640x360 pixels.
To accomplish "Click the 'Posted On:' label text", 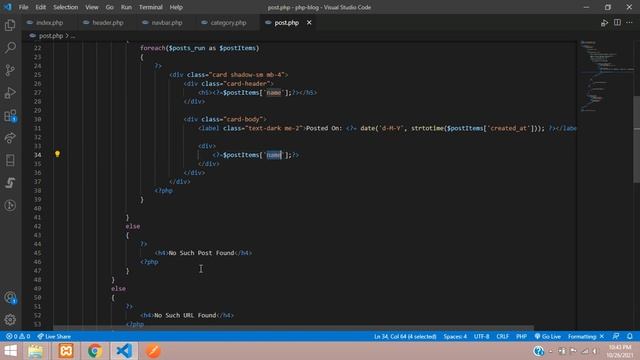I will (x=324, y=128).
